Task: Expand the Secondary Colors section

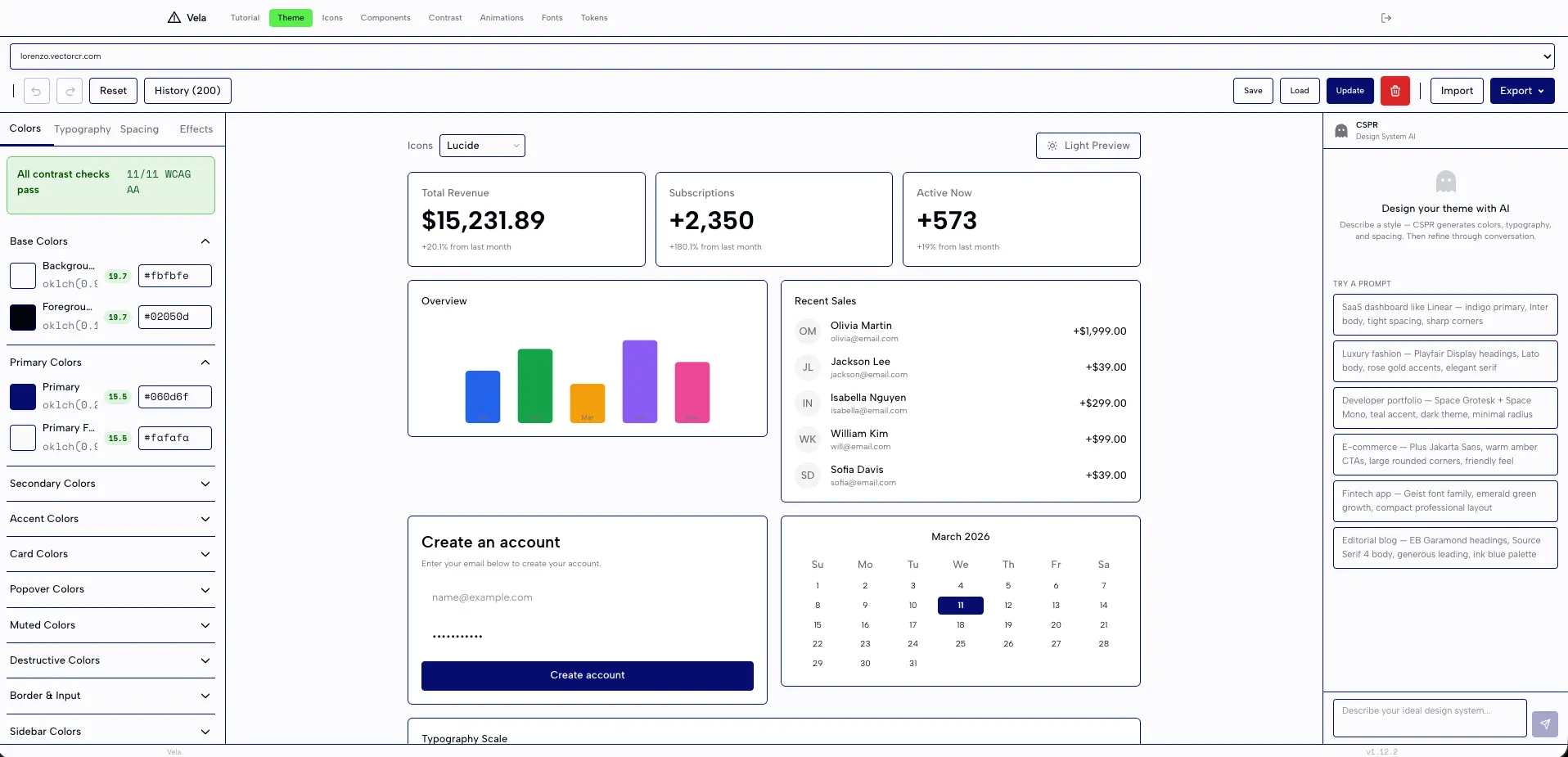Action: click(x=205, y=484)
